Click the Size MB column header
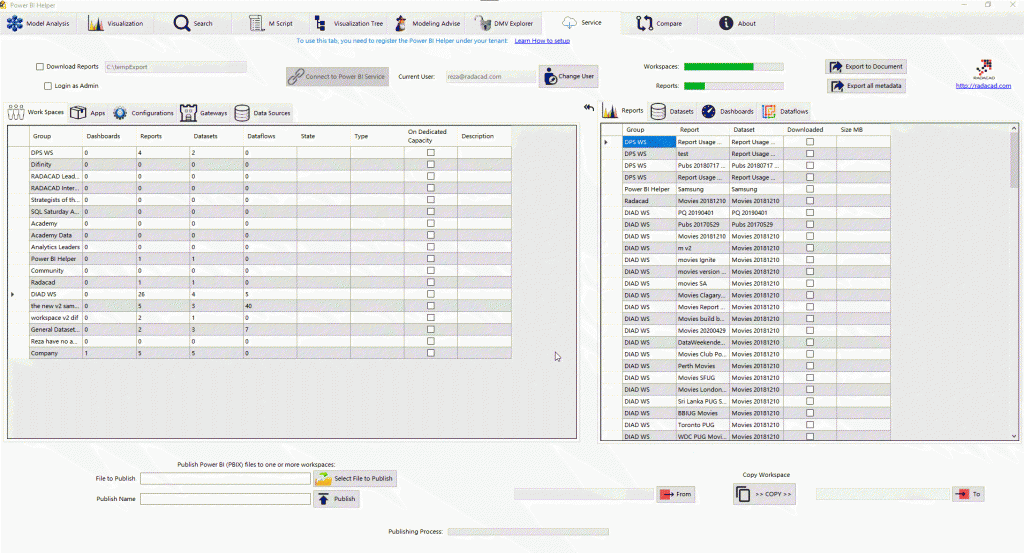The width and height of the screenshot is (1024, 553). (851, 130)
